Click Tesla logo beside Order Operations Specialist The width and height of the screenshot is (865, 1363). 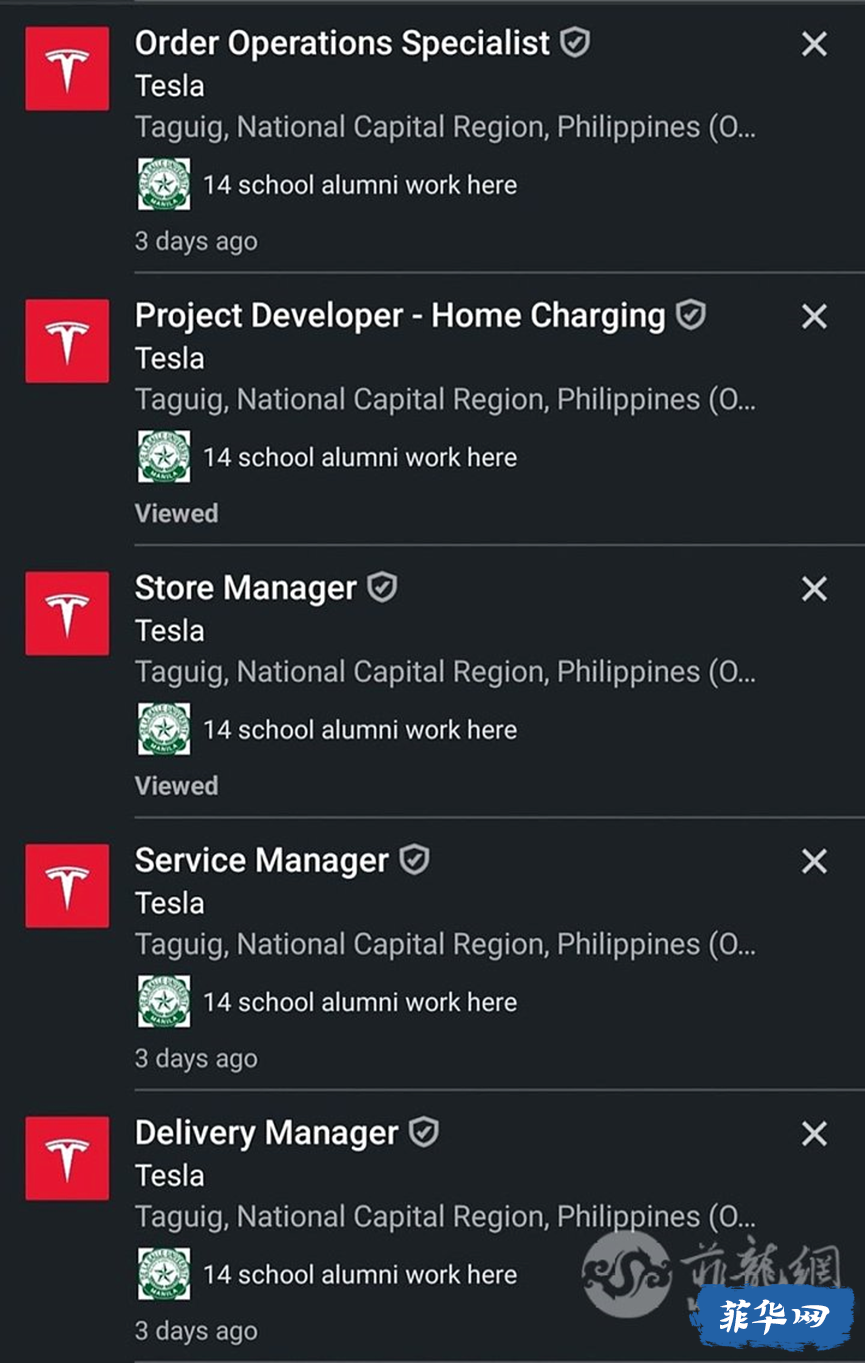click(x=67, y=68)
